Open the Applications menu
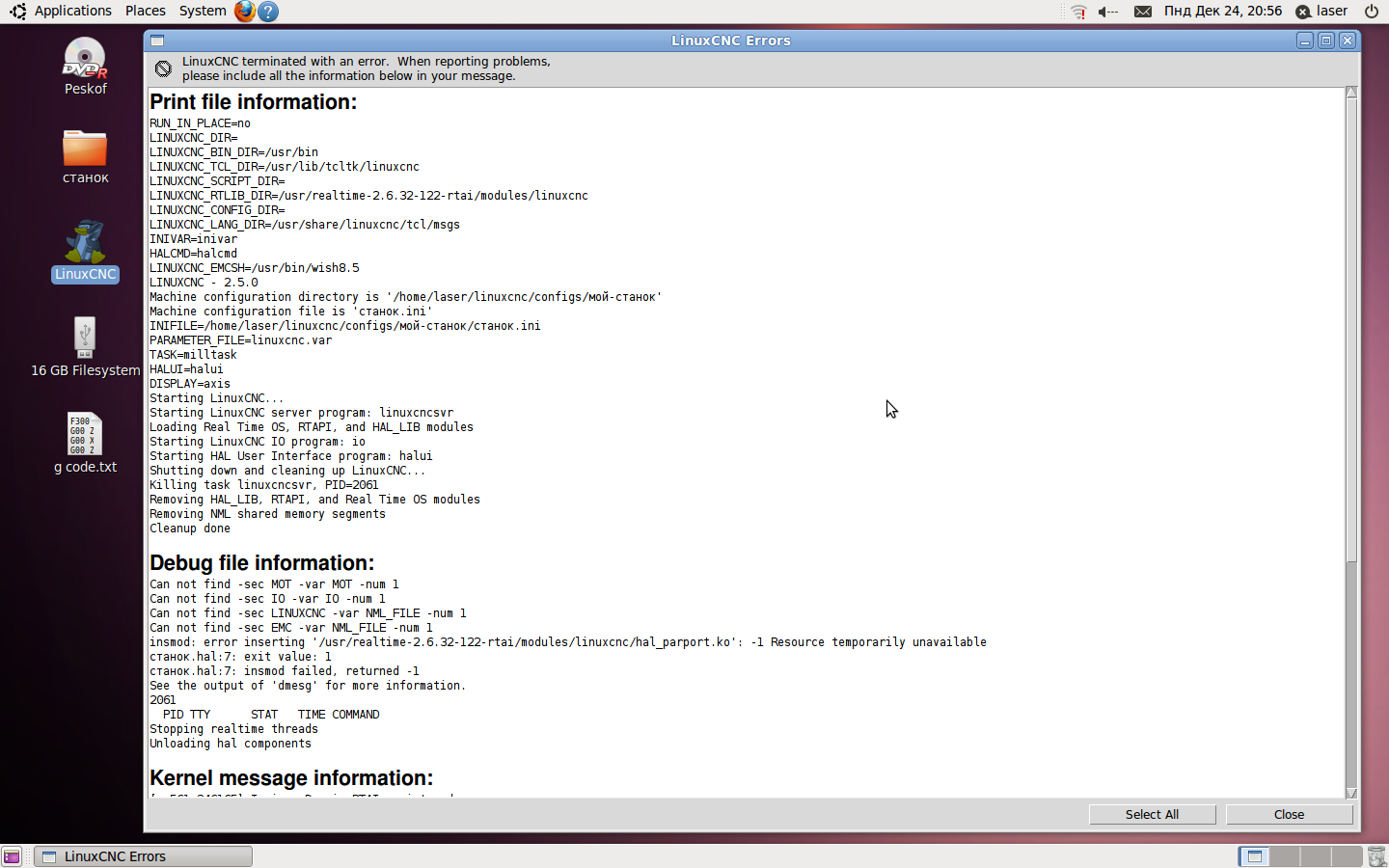 pos(73,11)
